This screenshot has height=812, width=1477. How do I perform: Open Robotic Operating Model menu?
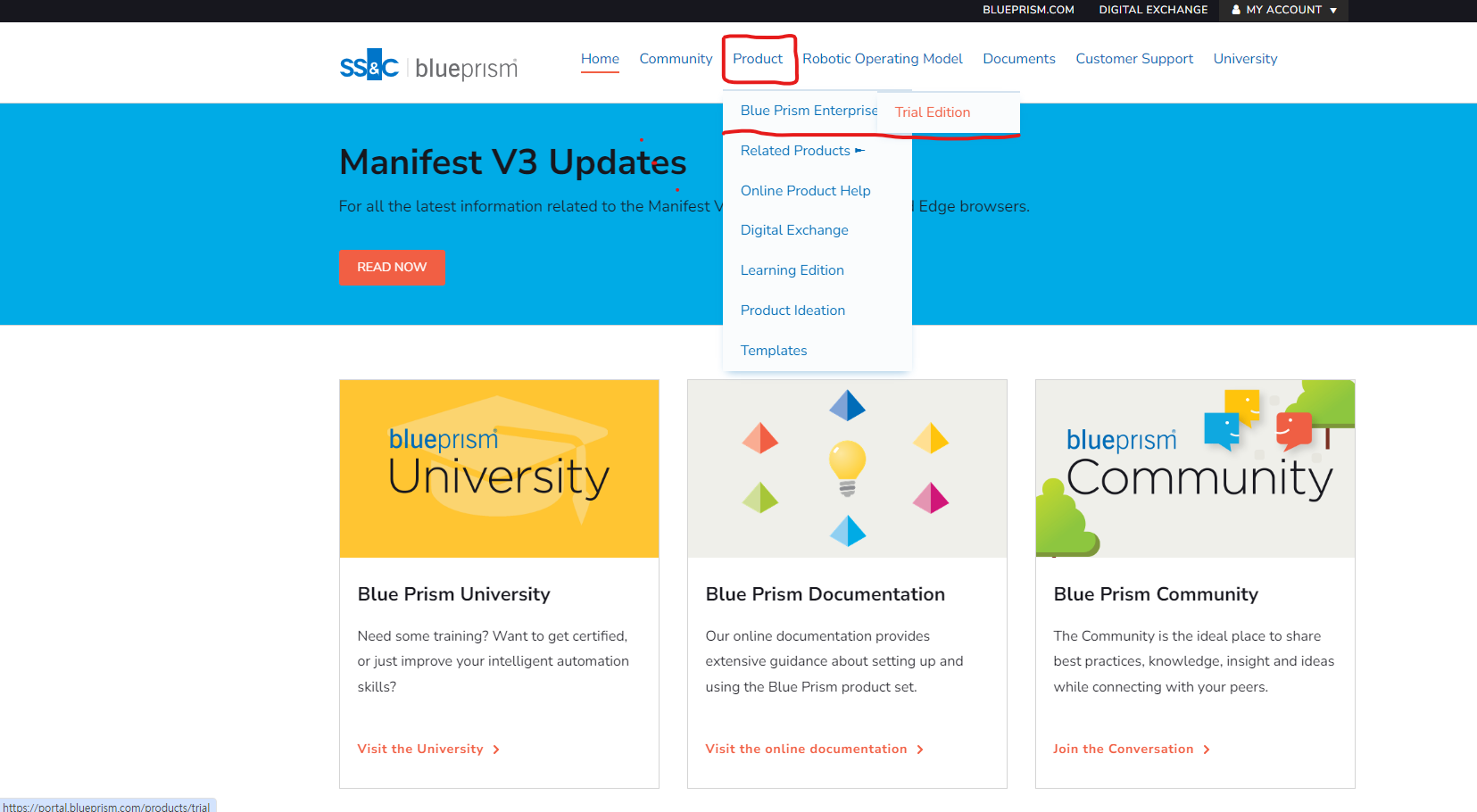[x=883, y=59]
